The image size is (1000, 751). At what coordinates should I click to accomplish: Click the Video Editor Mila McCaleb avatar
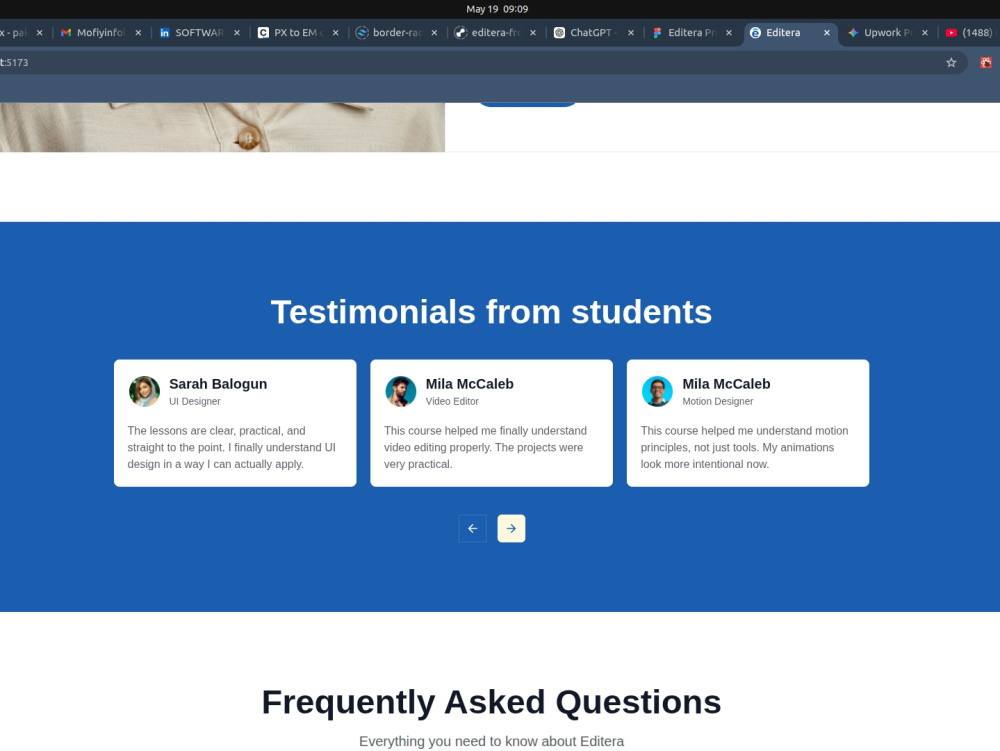pos(401,391)
